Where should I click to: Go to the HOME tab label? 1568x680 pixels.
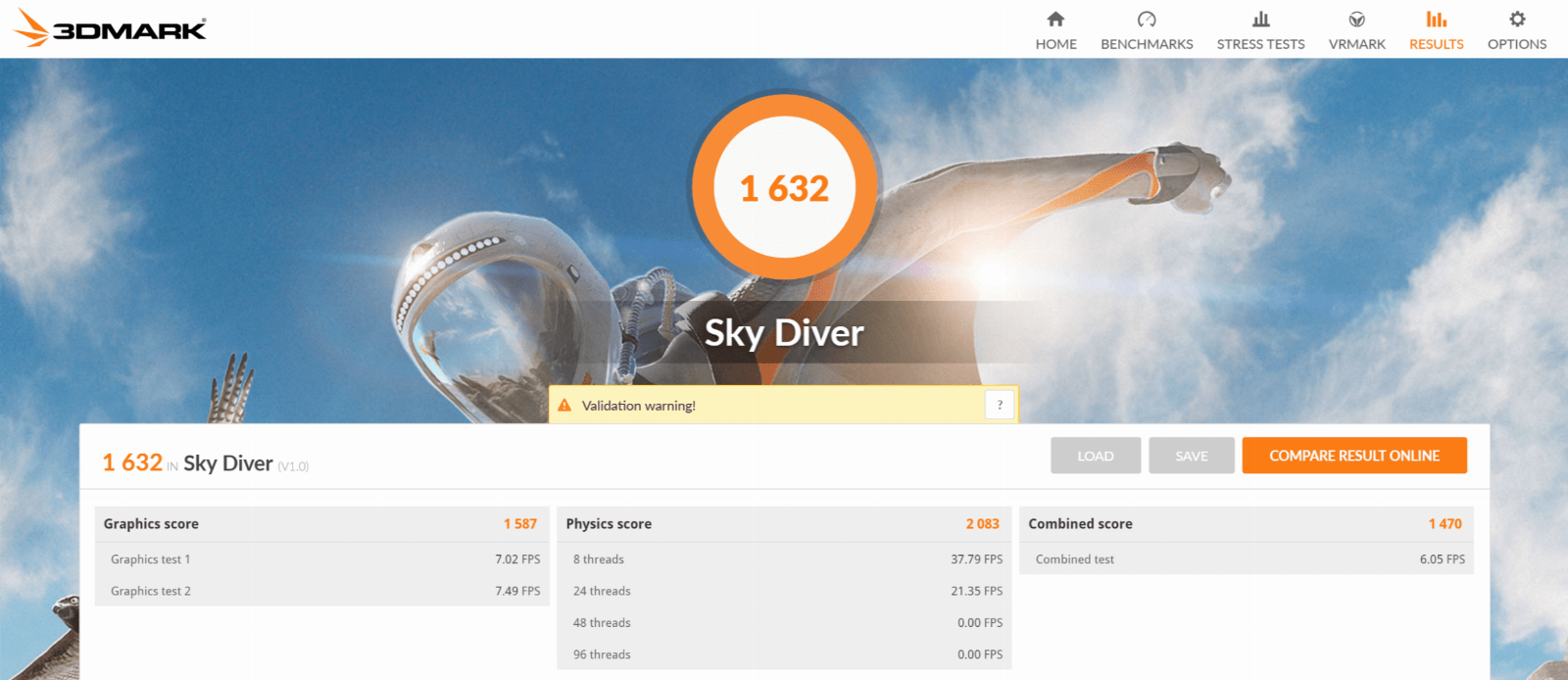(x=1055, y=44)
